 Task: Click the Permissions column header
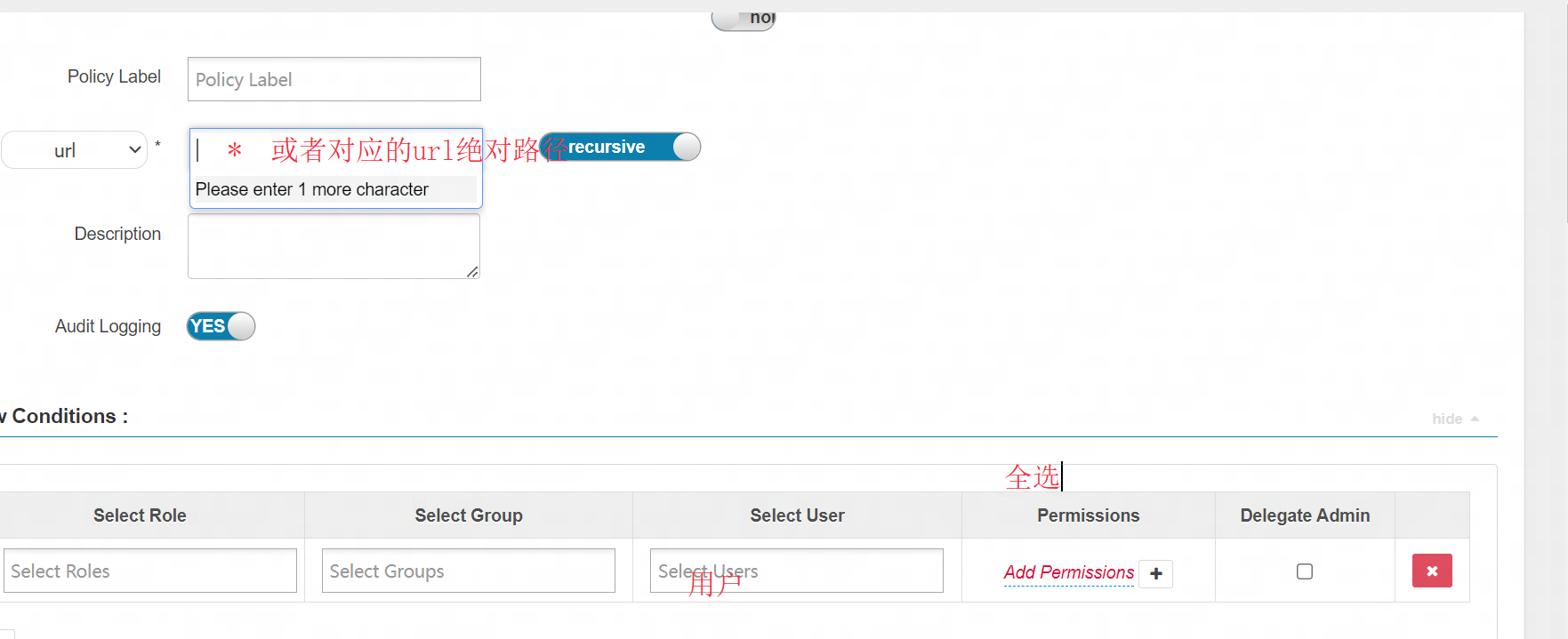pos(1088,515)
